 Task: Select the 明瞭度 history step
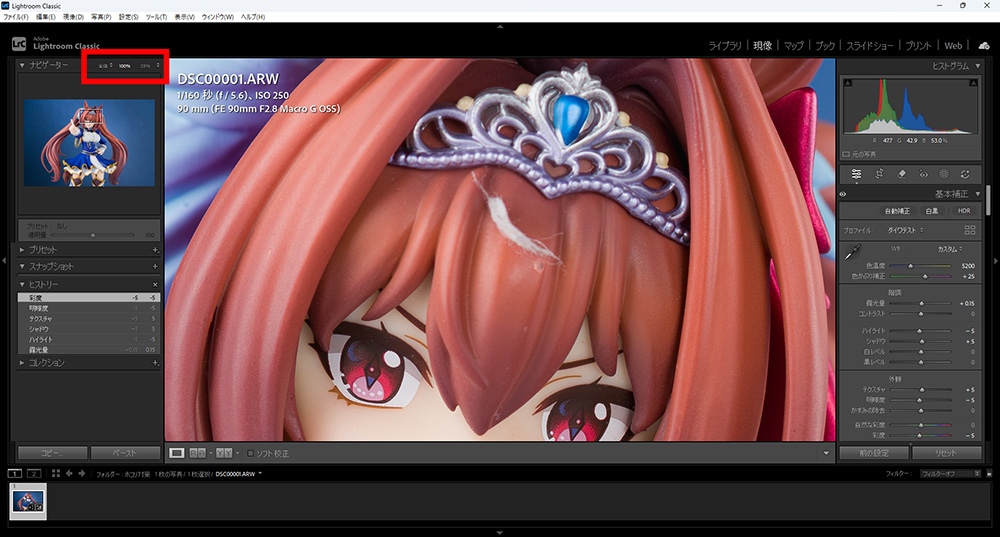(89, 308)
